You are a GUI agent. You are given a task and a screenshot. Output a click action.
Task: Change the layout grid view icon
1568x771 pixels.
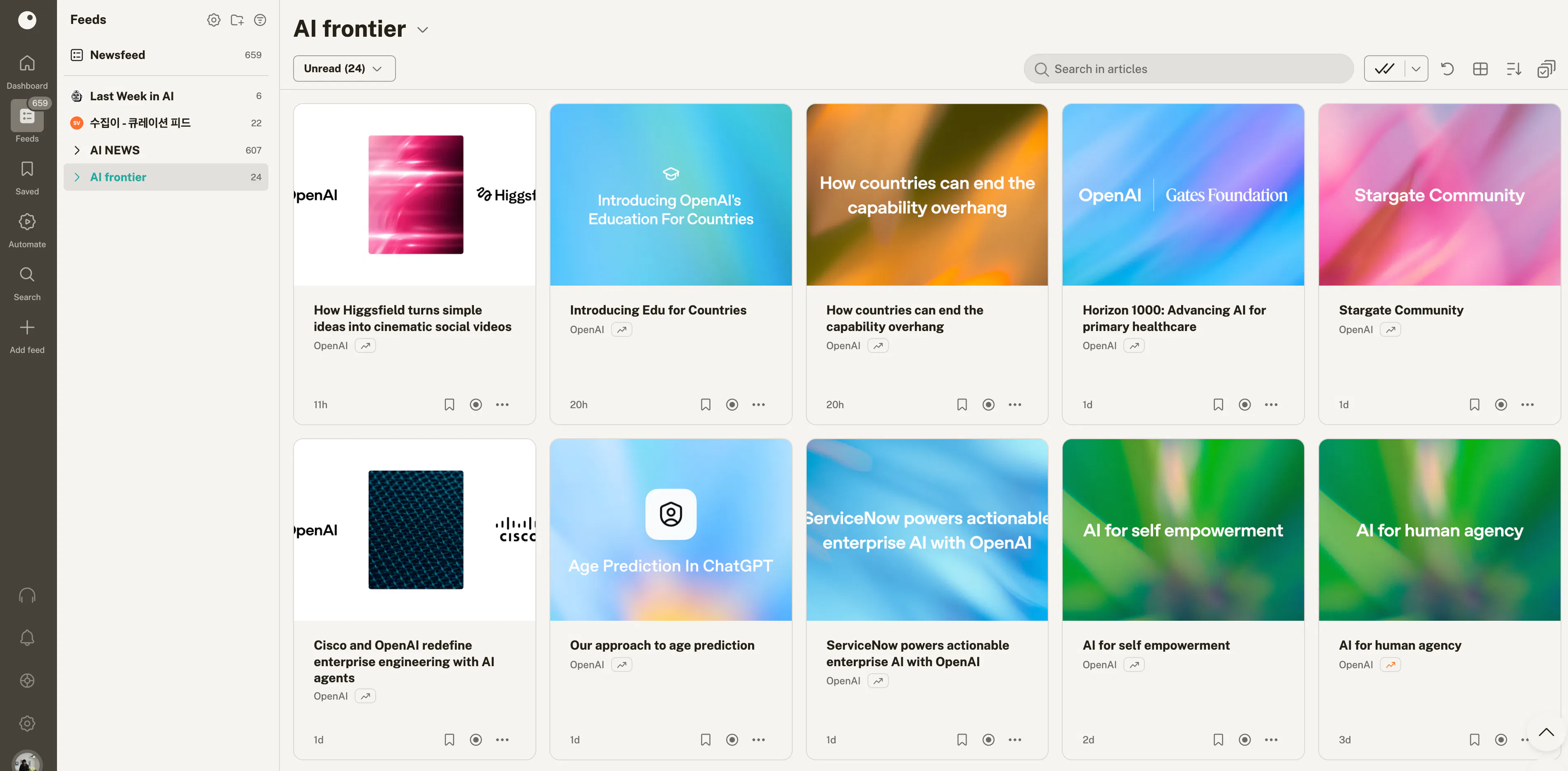coord(1480,69)
